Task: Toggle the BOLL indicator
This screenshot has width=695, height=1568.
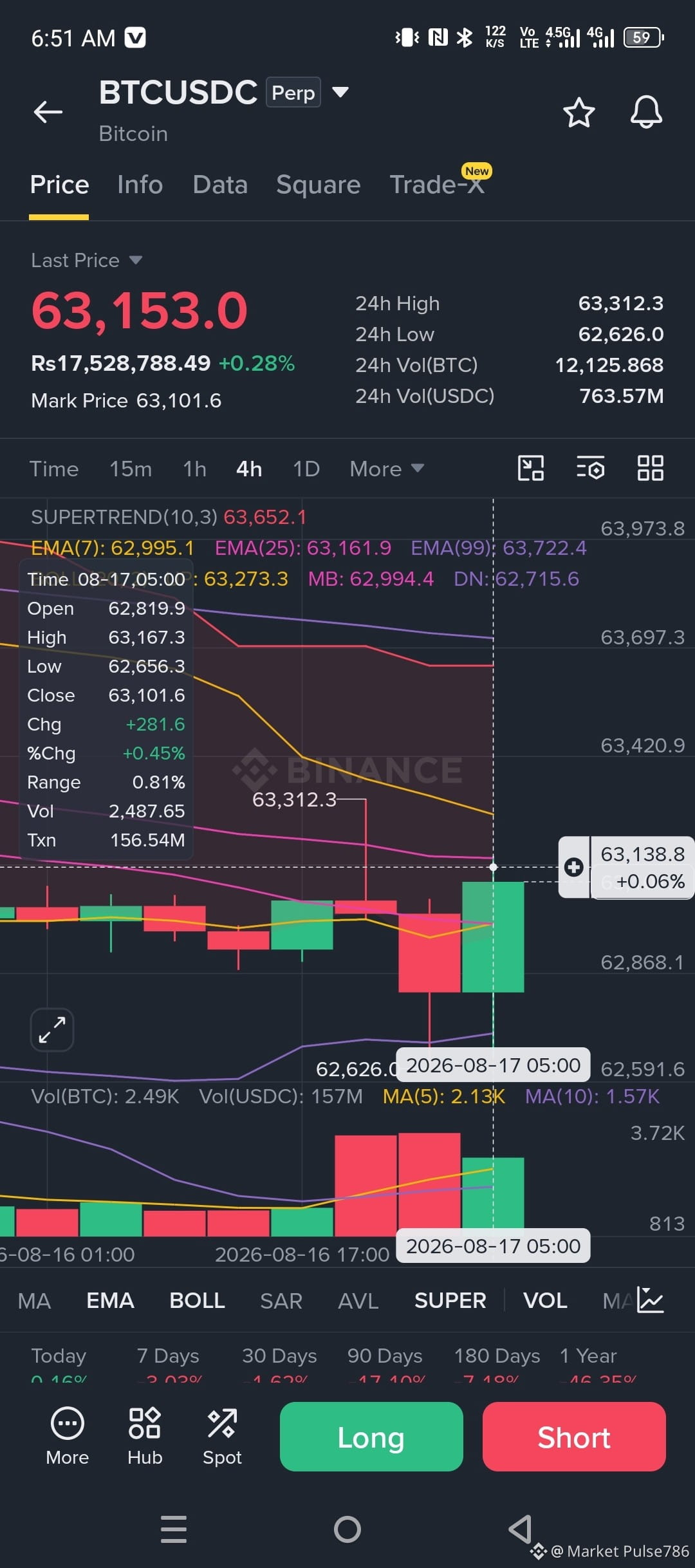Action: click(197, 1300)
